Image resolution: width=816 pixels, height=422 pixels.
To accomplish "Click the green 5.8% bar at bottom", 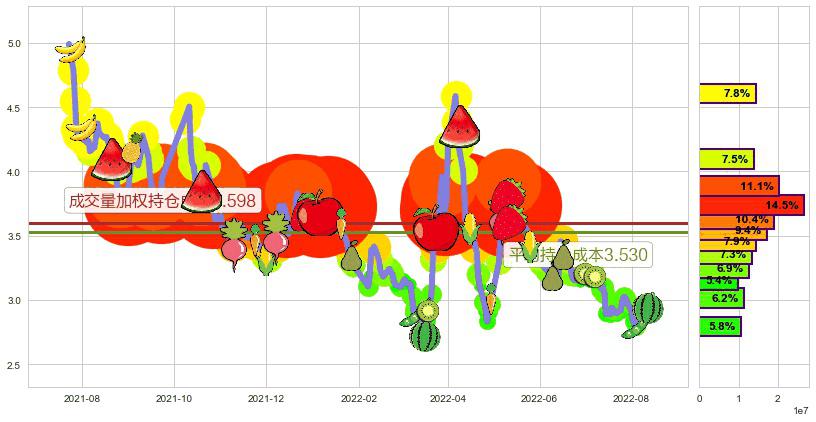I will coord(720,326).
